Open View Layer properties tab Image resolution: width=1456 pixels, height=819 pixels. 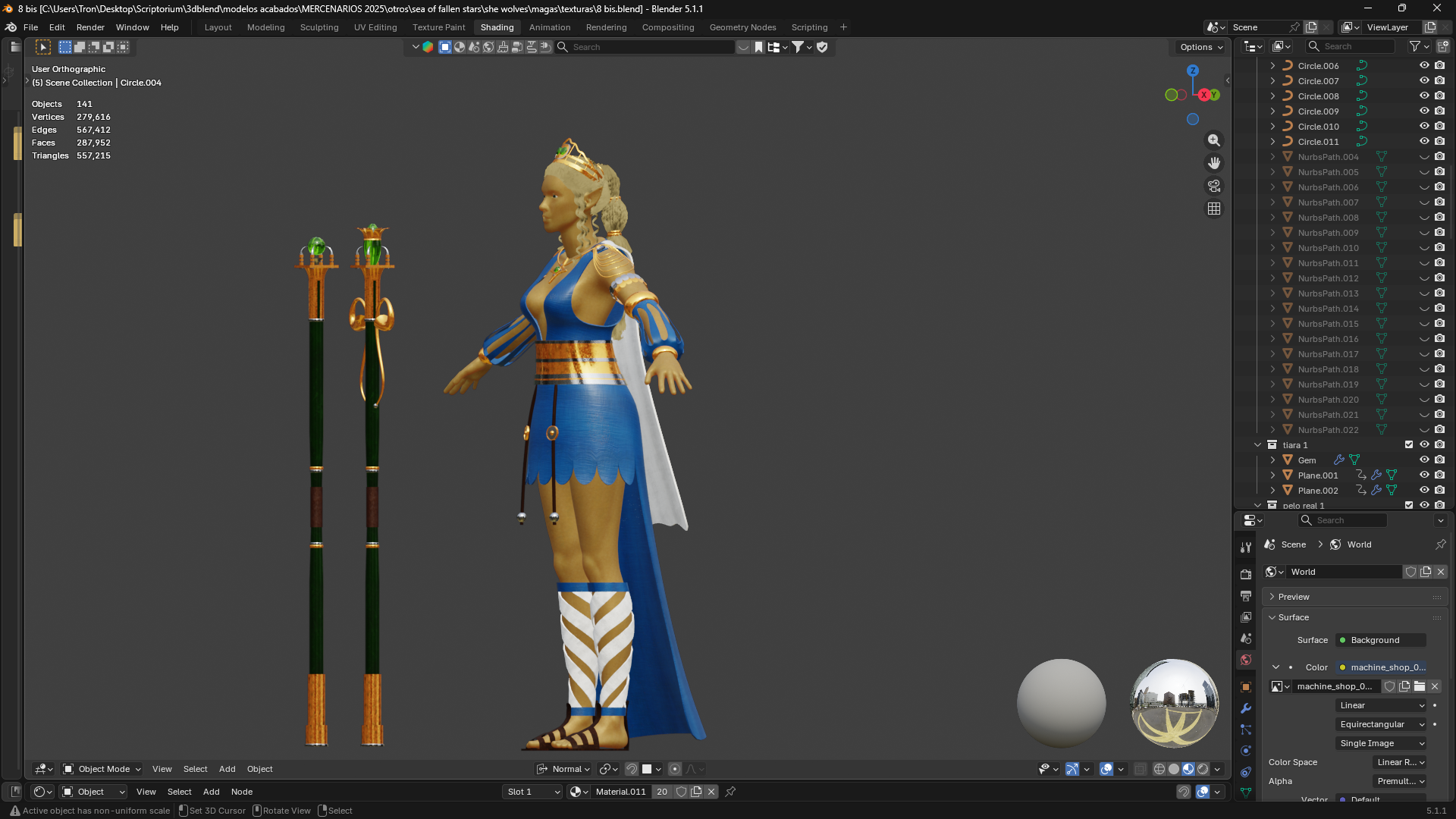[1246, 617]
